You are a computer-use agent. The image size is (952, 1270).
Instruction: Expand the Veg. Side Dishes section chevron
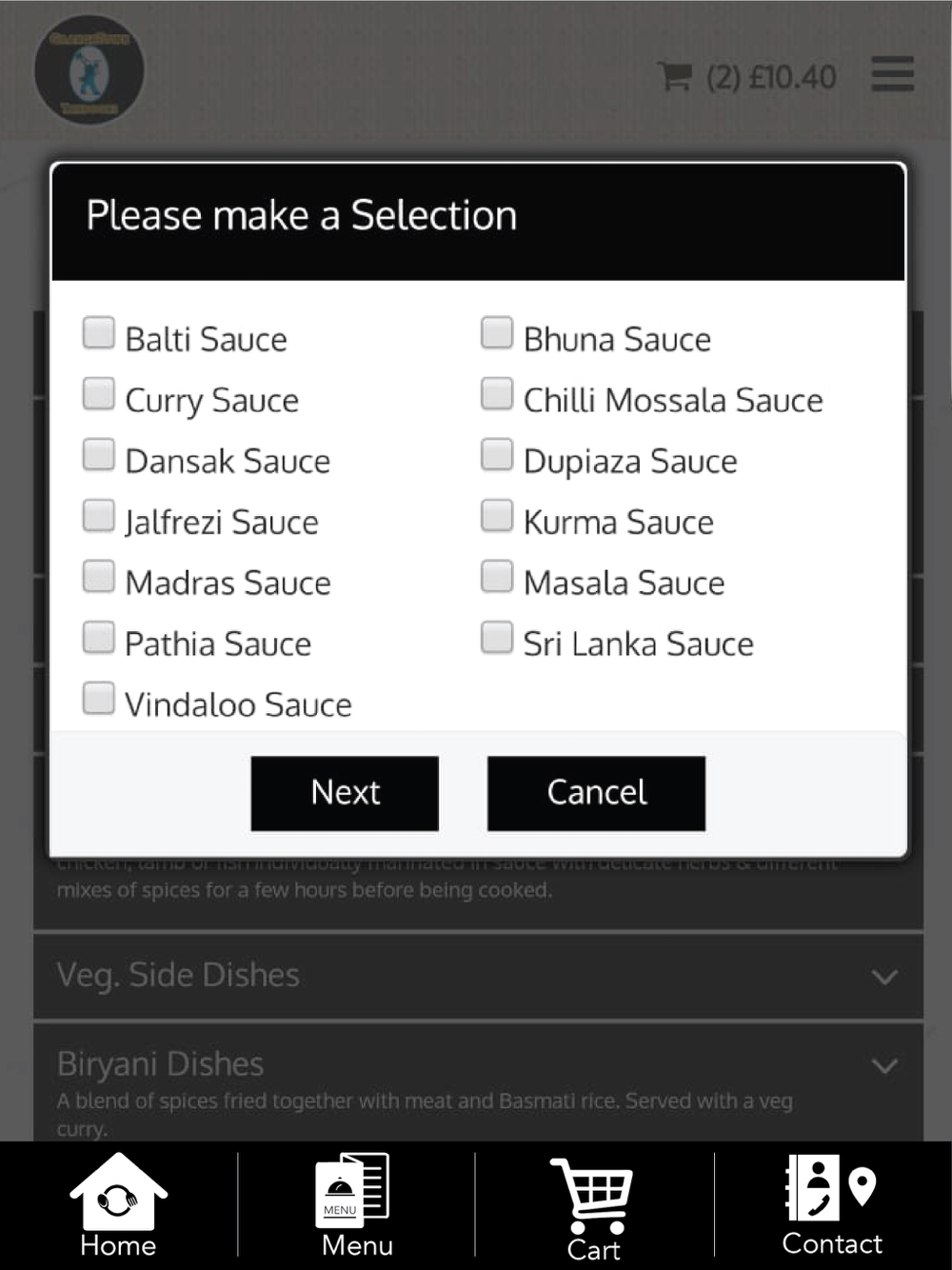pos(885,977)
